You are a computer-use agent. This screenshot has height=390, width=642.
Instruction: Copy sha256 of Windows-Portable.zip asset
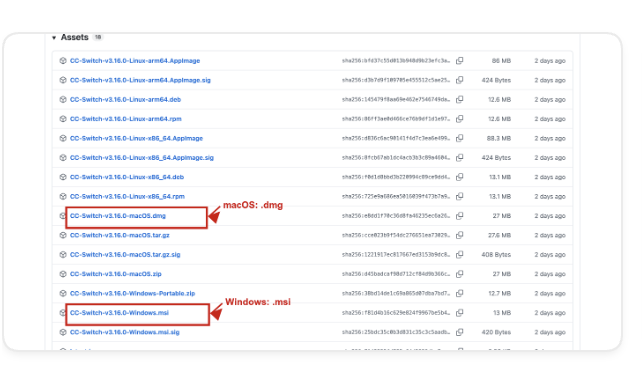point(460,293)
